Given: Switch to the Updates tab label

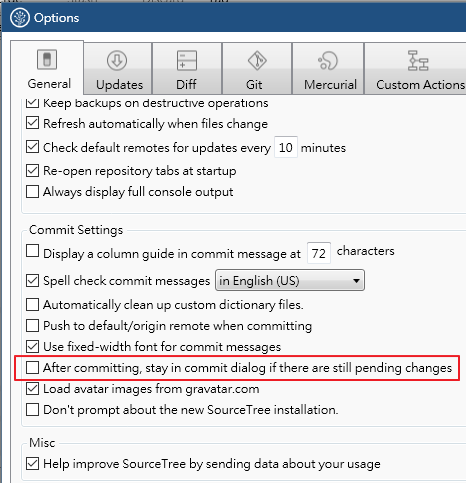Looking at the screenshot, I should pyautogui.click(x=119, y=85).
